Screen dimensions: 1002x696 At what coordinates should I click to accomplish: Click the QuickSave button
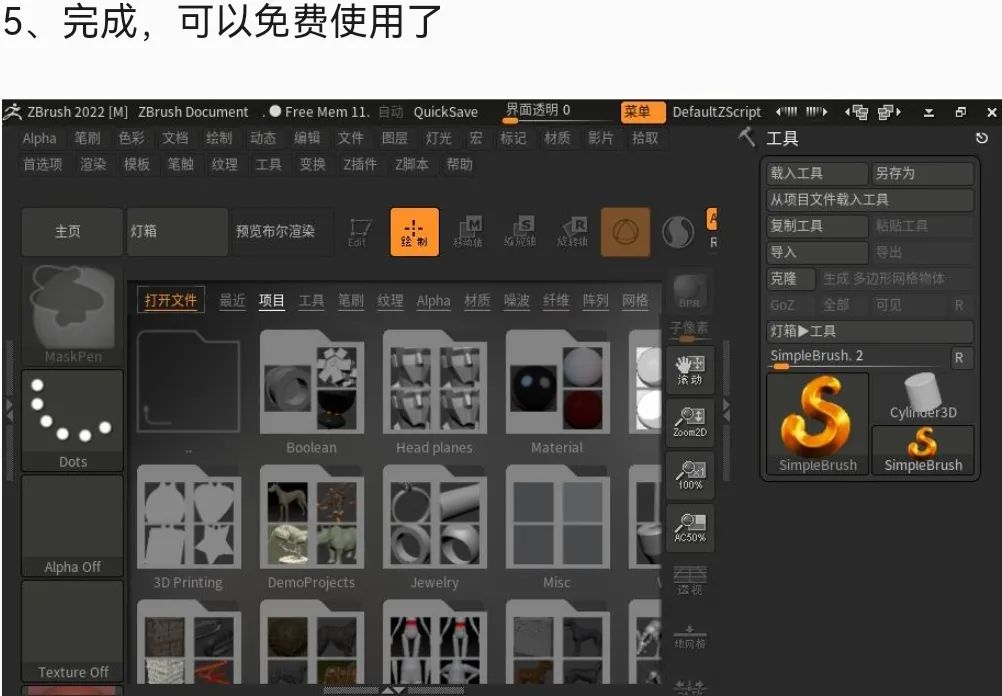[445, 112]
